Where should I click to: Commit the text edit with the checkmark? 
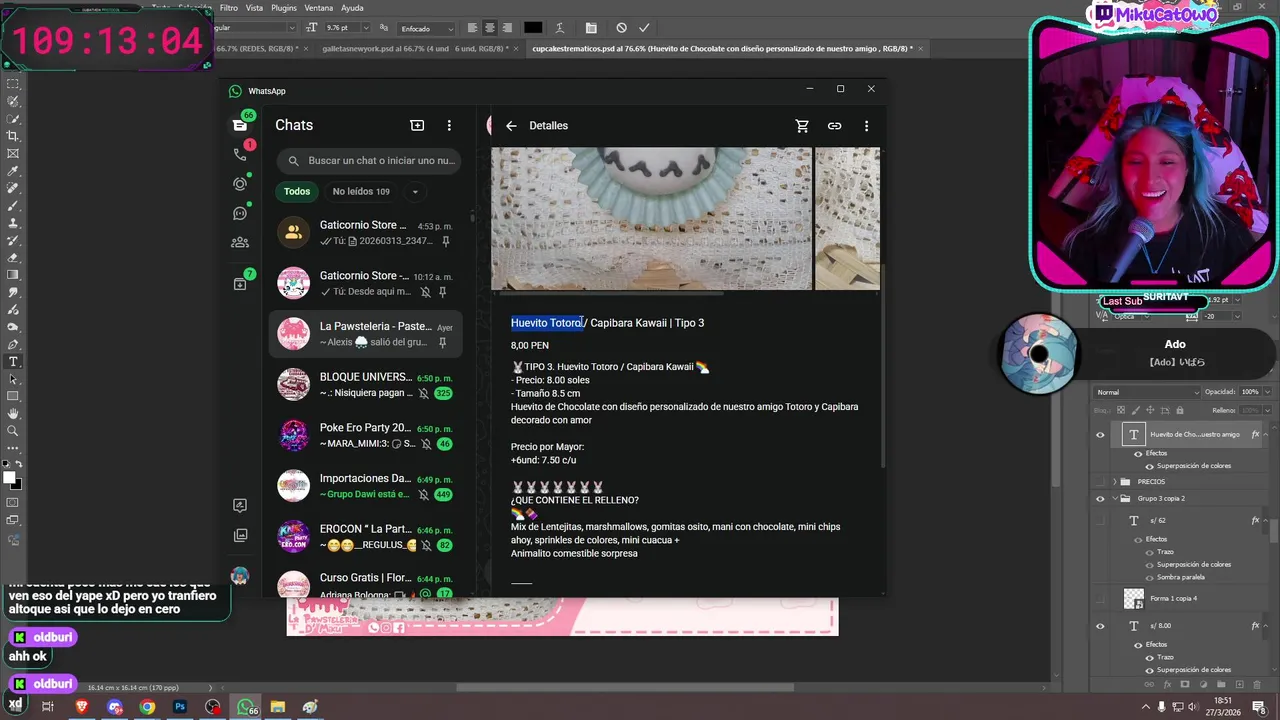point(644,28)
